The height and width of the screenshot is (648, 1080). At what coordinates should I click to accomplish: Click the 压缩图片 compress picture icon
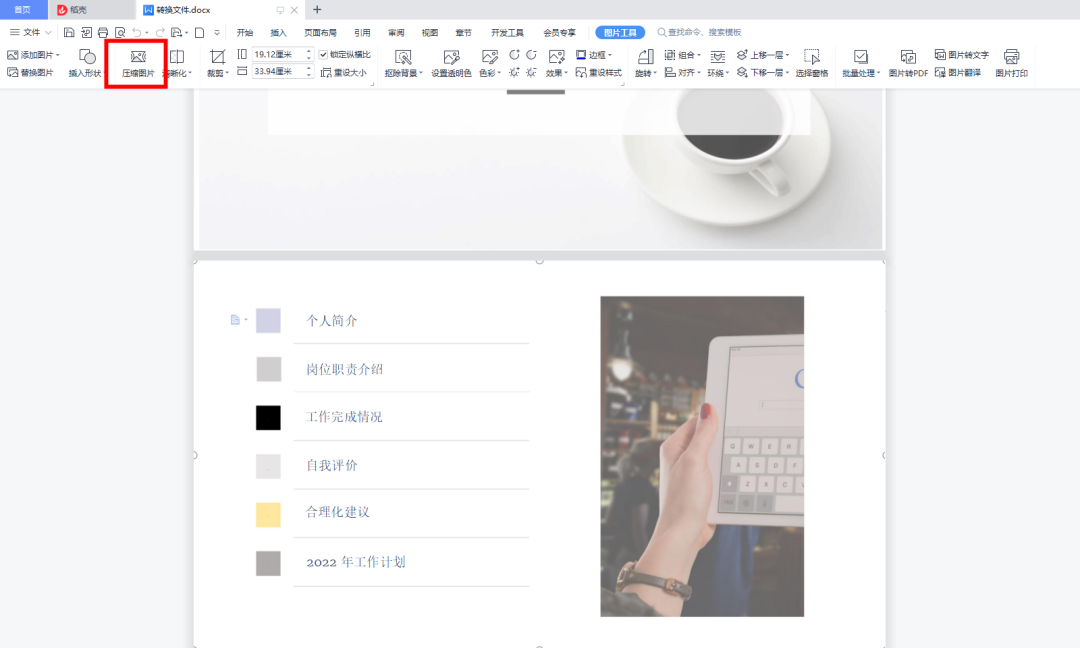coord(138,57)
